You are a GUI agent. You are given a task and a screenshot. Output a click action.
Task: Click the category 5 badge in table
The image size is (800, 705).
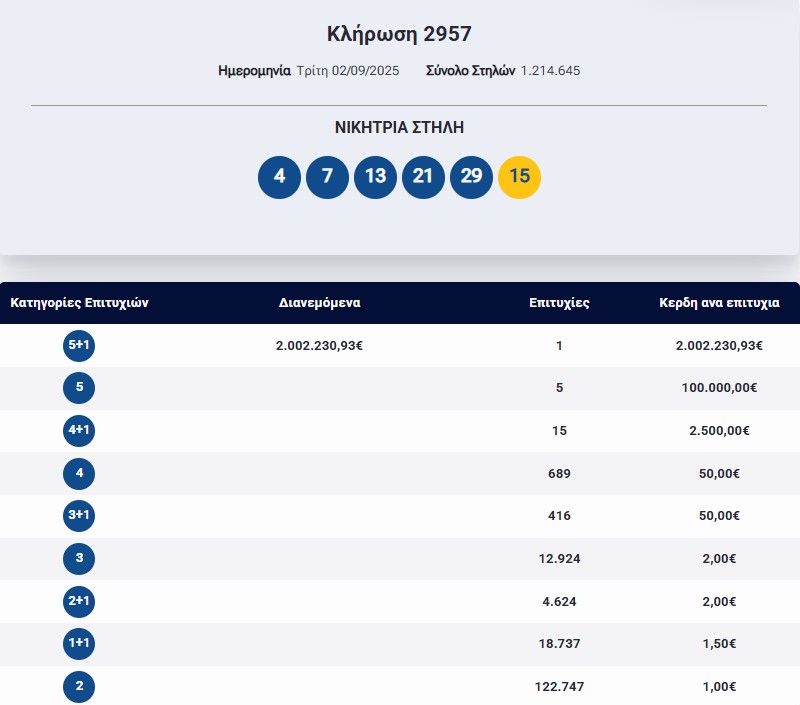(79, 388)
